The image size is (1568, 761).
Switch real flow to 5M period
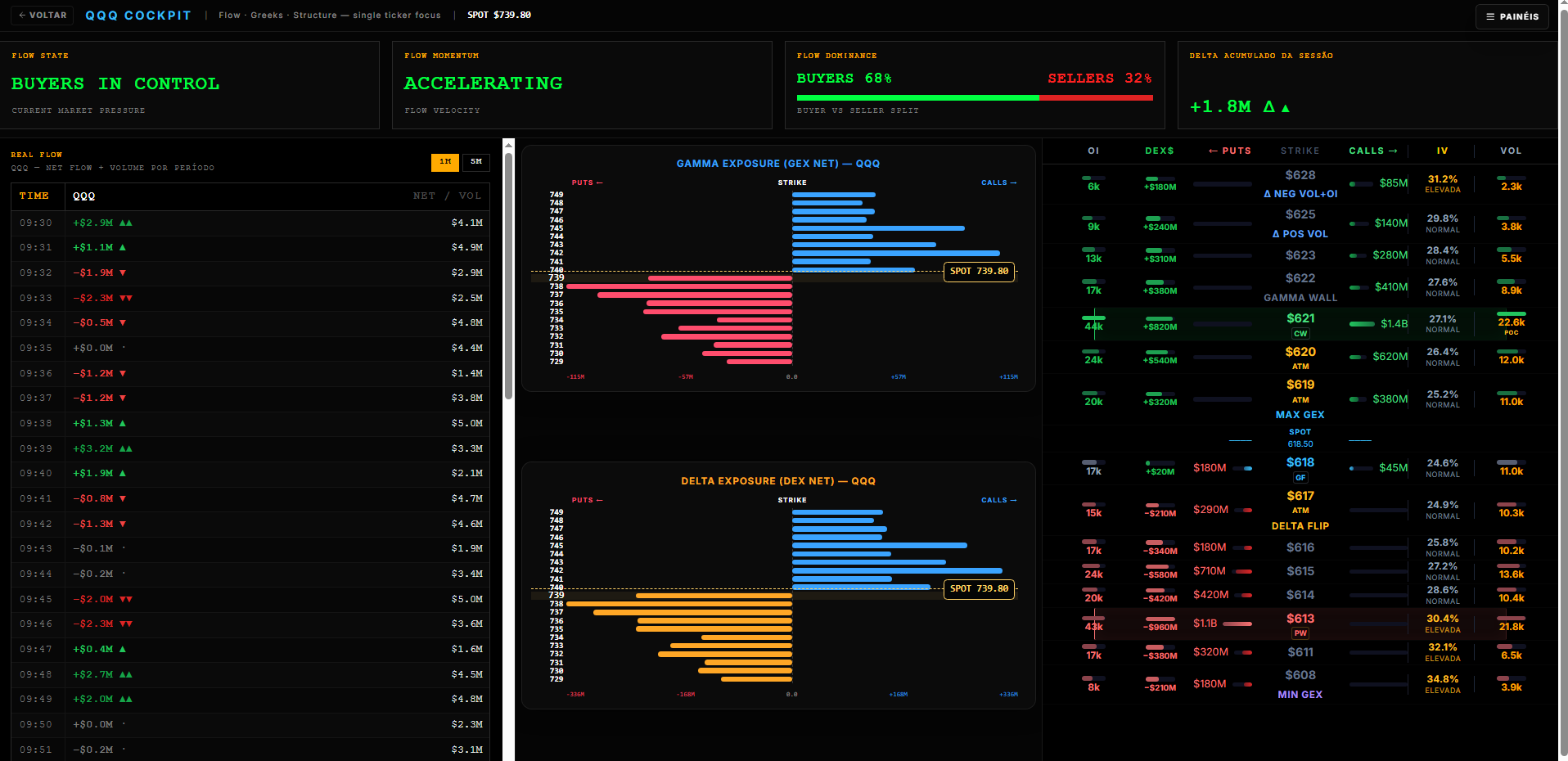click(x=476, y=162)
